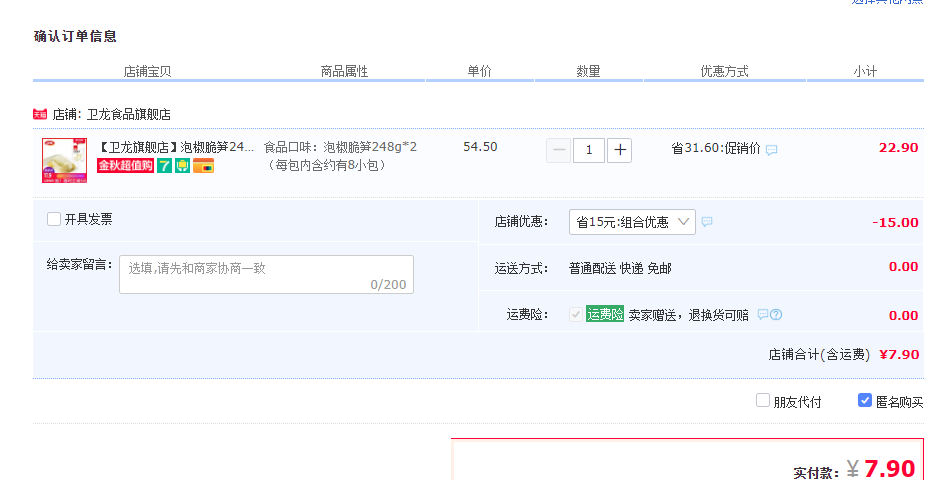Viewport: 928px width, 480px height.
Task: Click the green 7-day return icon
Action: point(165,166)
